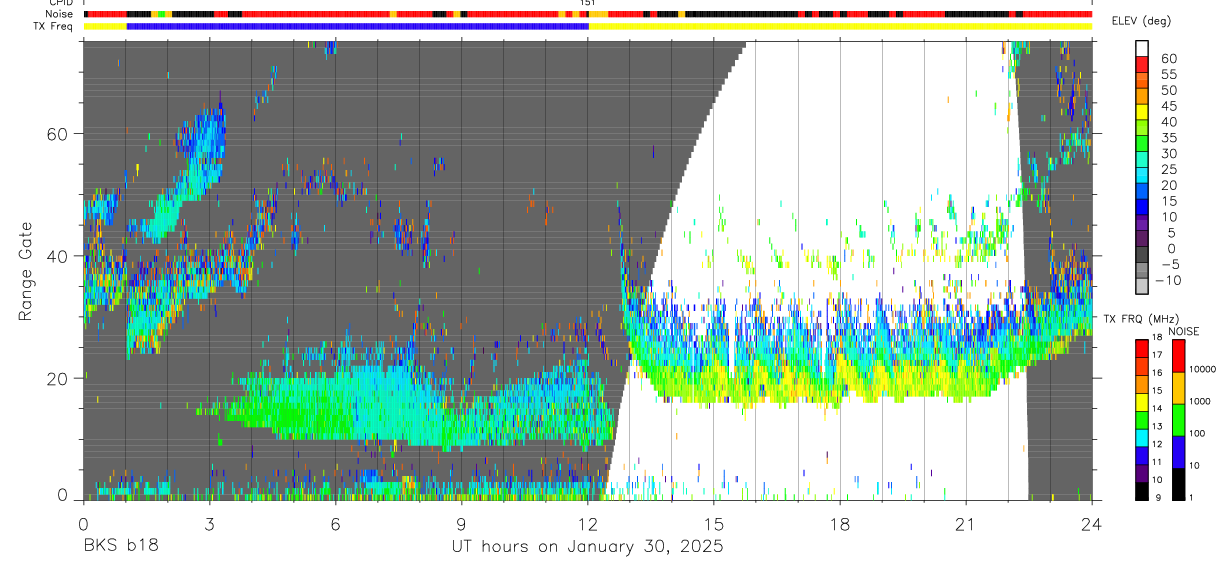Click the 'Noise' row label at top left

(58, 14)
